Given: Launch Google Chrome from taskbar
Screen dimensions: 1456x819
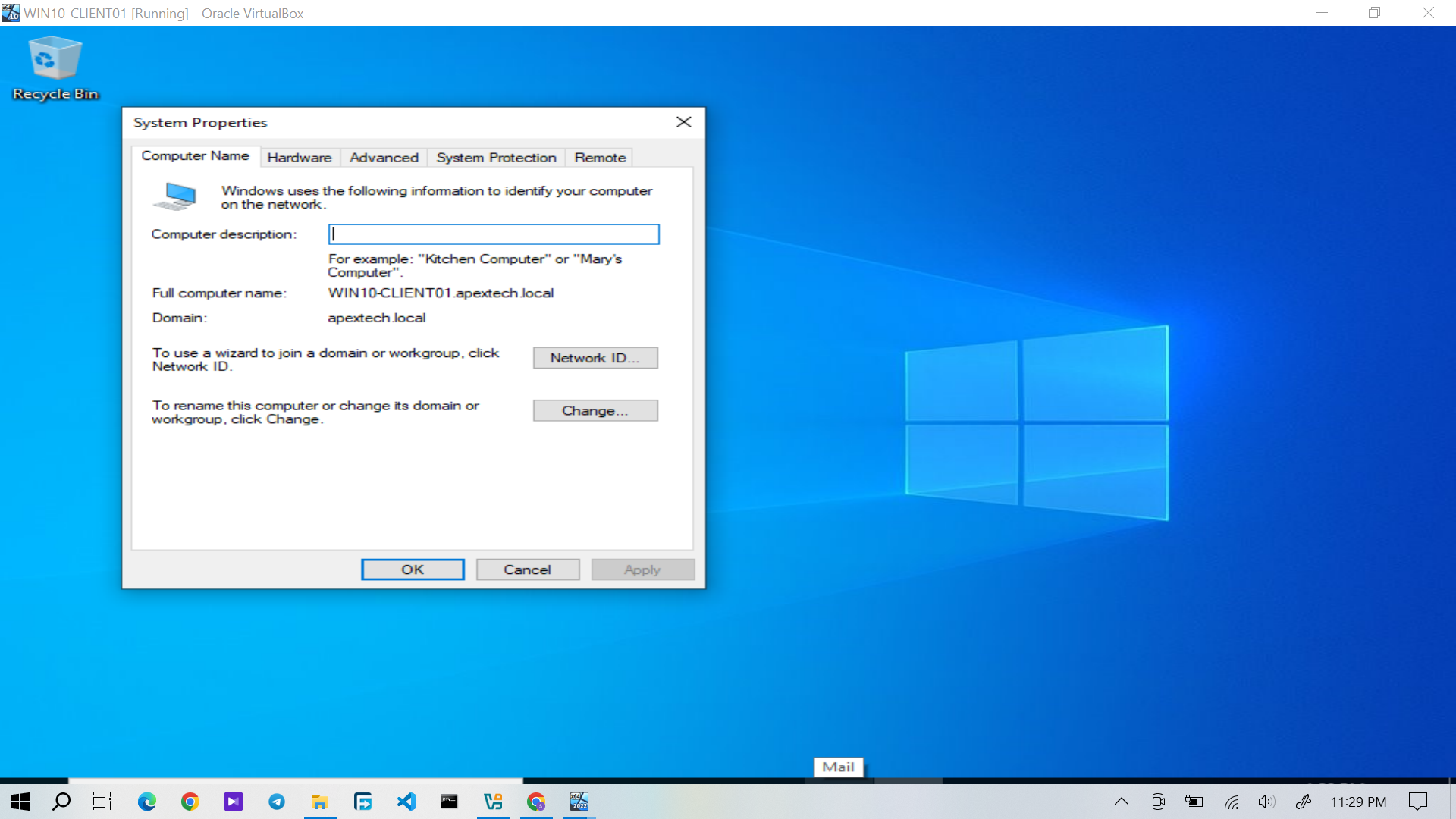Looking at the screenshot, I should (190, 802).
